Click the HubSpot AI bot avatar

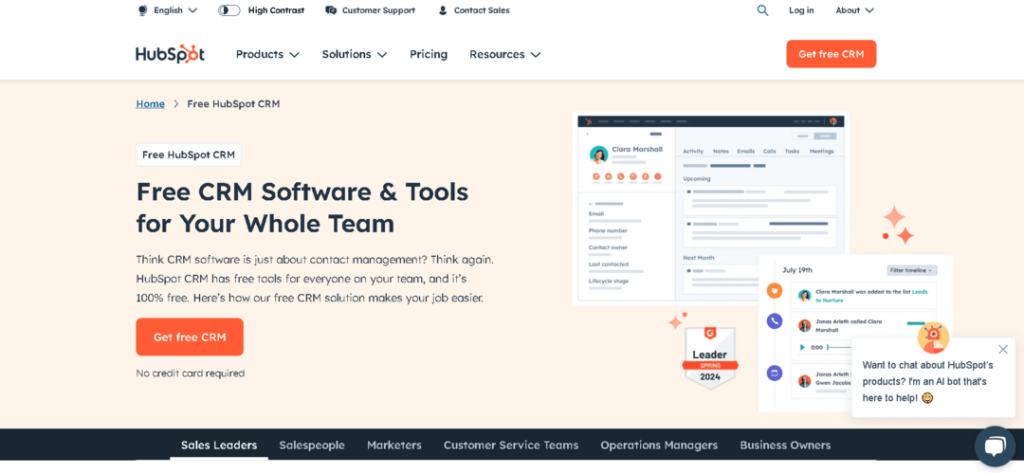coord(933,338)
